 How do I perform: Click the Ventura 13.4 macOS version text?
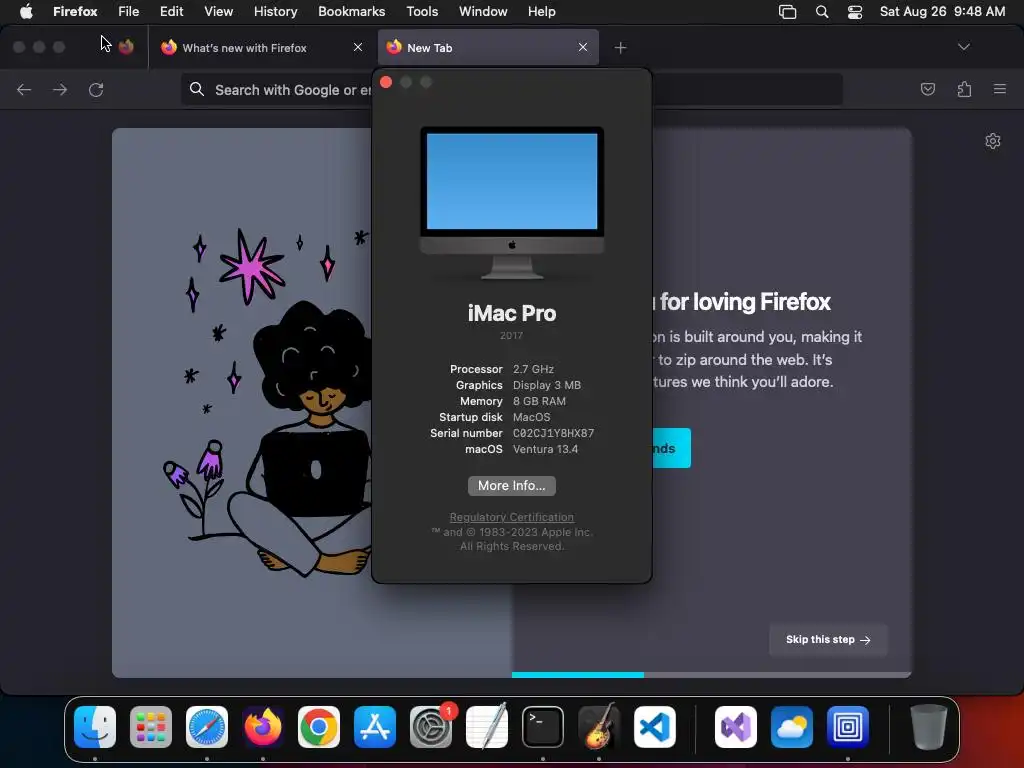(x=545, y=449)
